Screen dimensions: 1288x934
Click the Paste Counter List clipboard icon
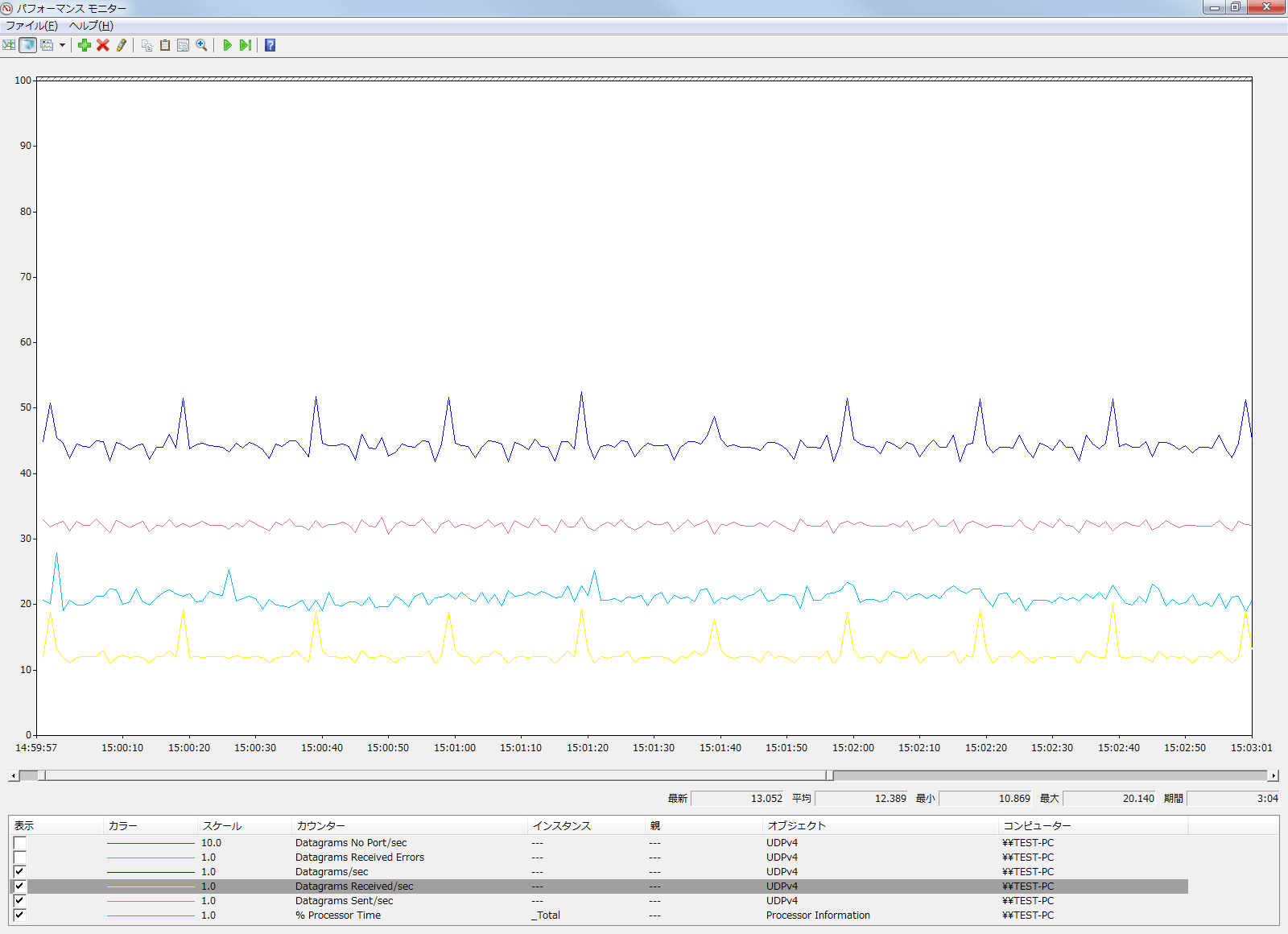pos(165,45)
